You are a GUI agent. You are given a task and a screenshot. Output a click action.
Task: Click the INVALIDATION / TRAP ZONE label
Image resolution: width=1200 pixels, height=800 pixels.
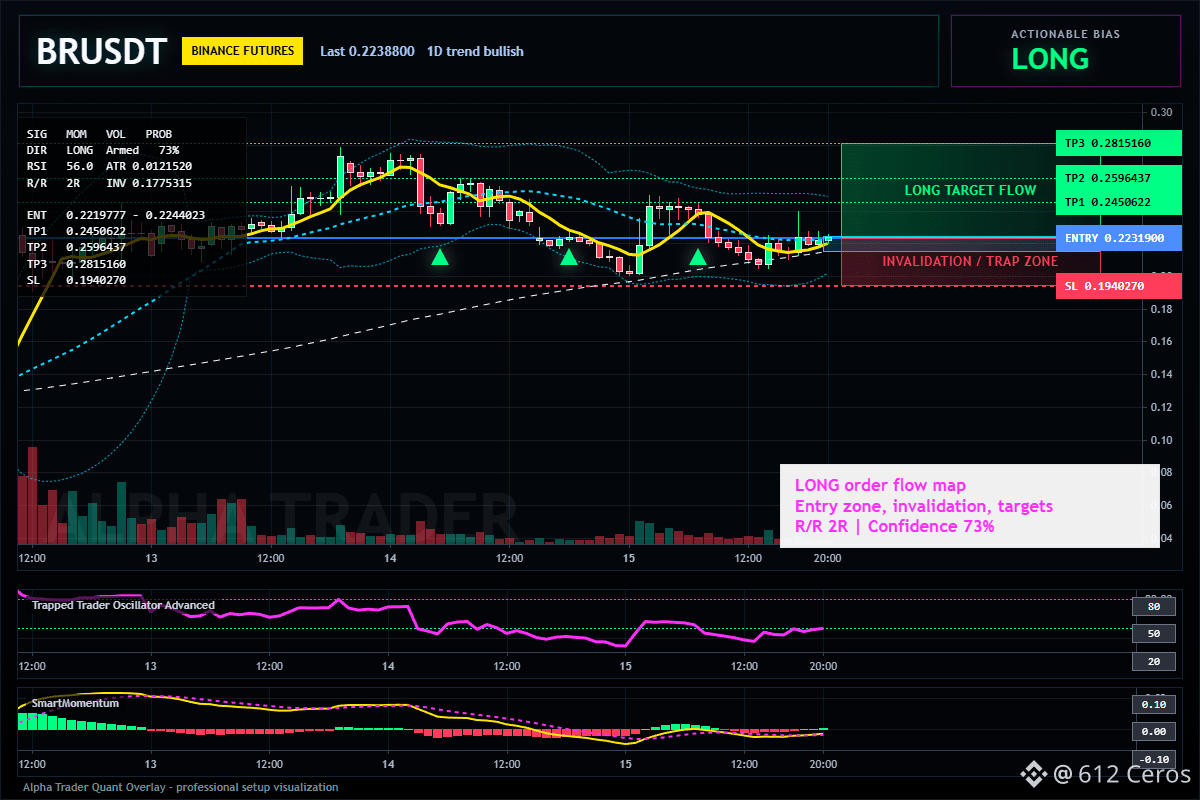[970, 261]
